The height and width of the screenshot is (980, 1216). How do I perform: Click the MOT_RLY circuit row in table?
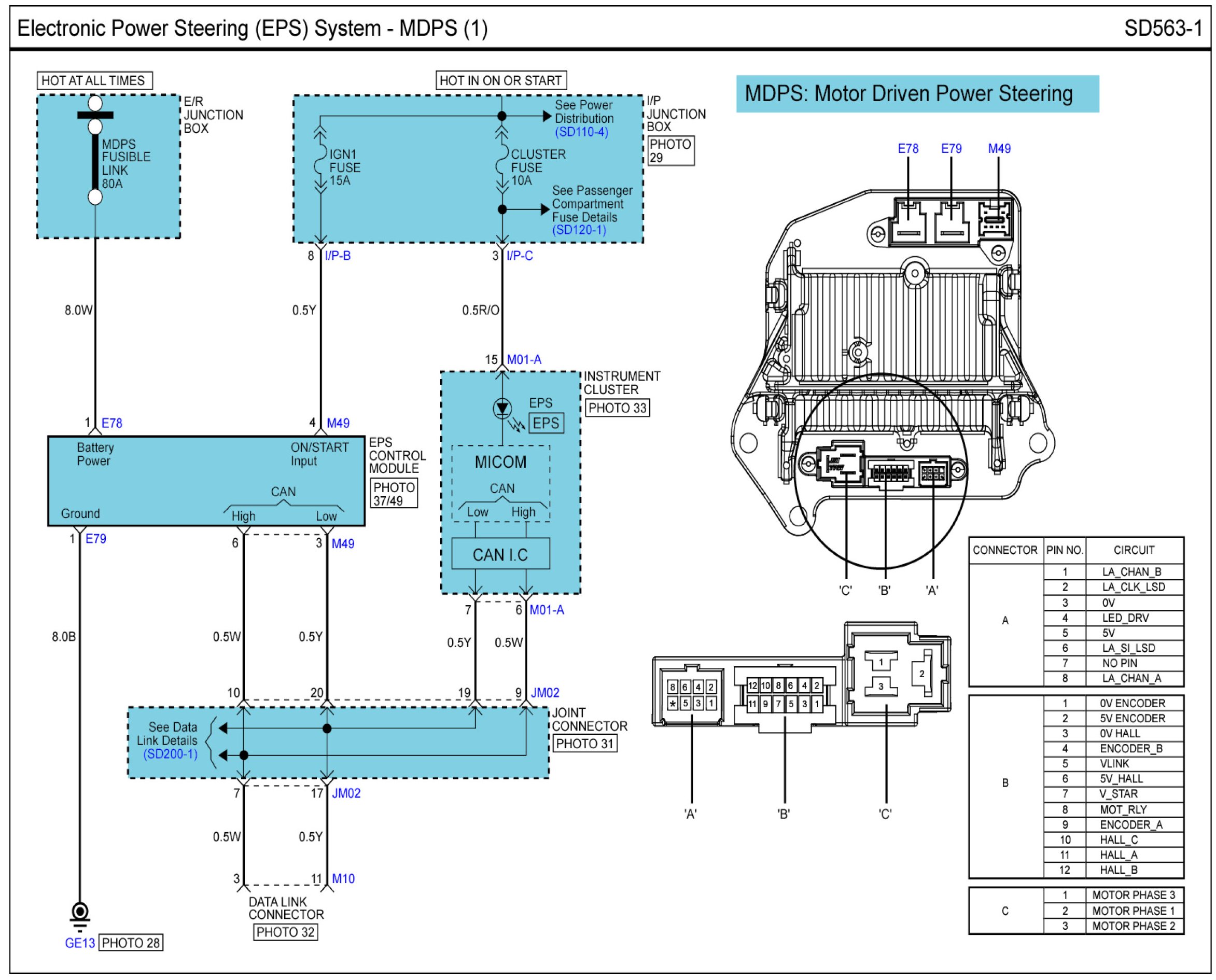pyautogui.click(x=1122, y=810)
